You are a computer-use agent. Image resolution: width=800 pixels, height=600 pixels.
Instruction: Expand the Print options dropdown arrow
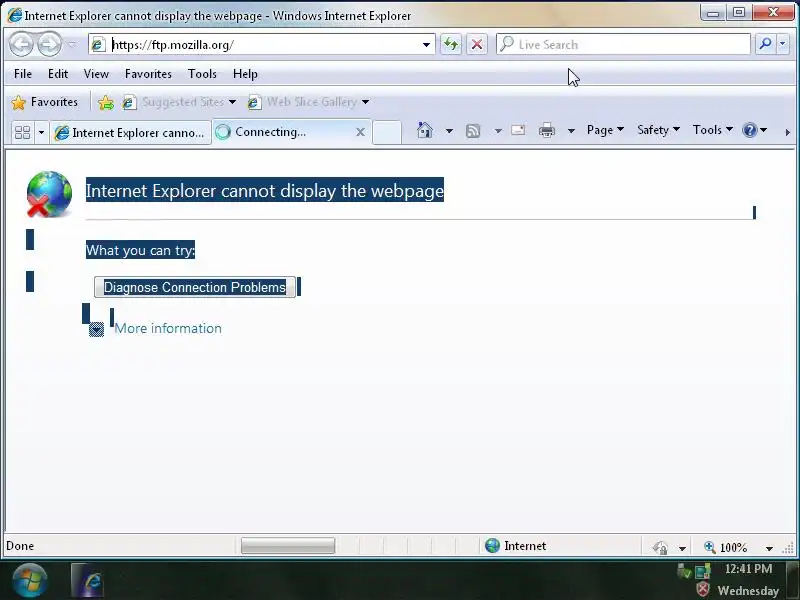click(571, 131)
